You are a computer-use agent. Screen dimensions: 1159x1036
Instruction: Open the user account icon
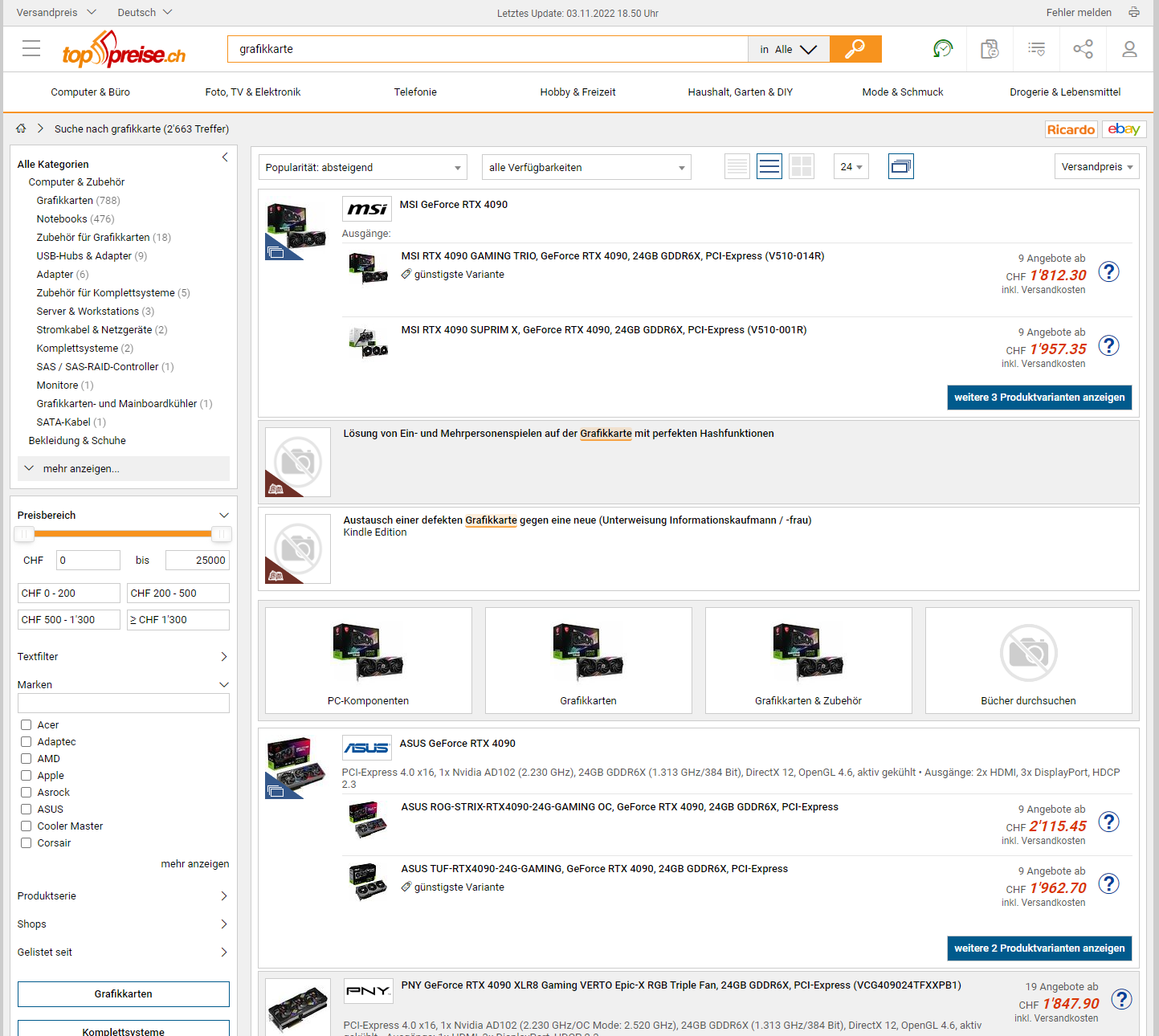[1129, 49]
